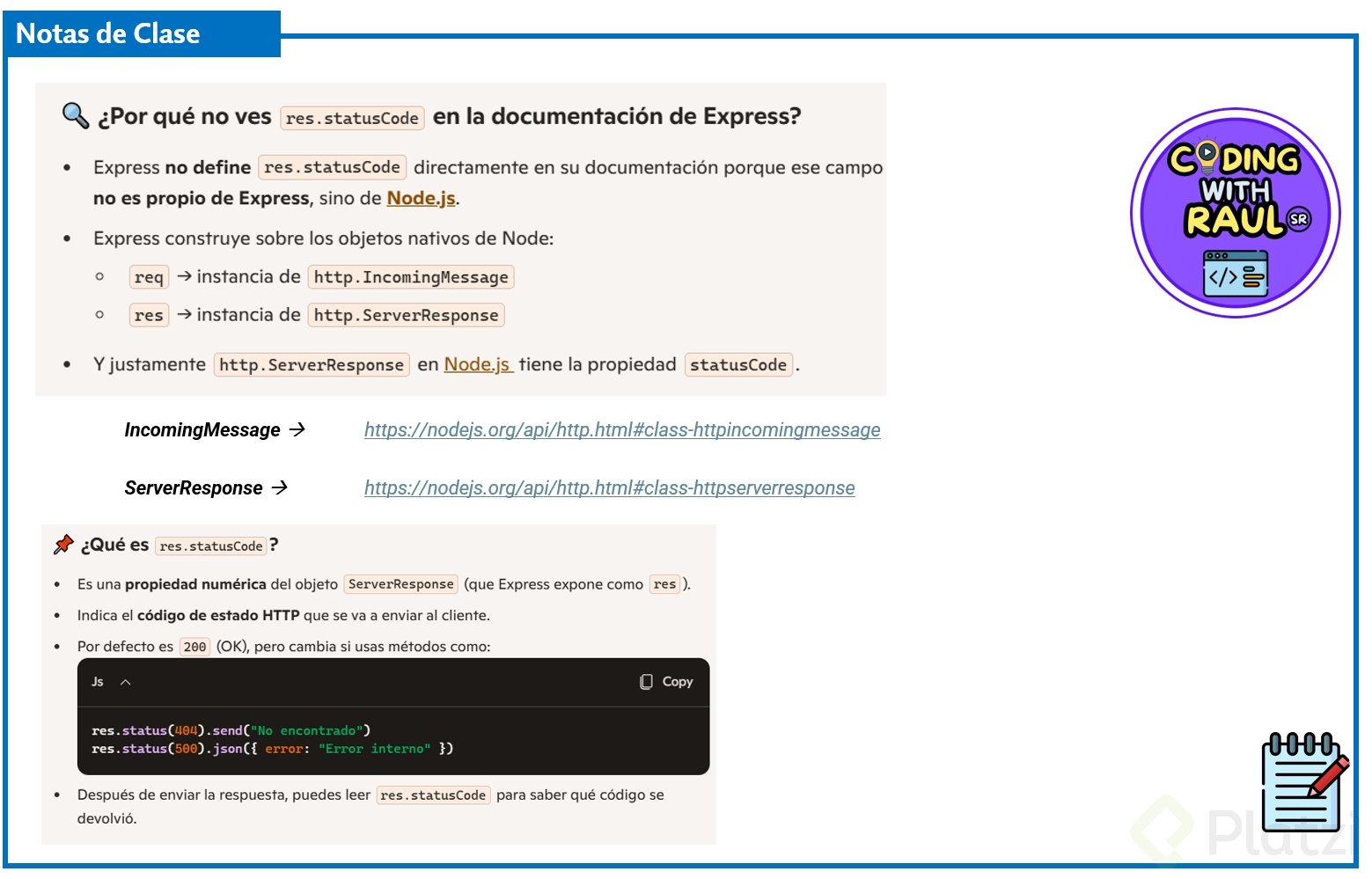Click http.ServerResponse after 'Y justamente'
Viewport: 1372px width, 879px height.
pos(312,364)
